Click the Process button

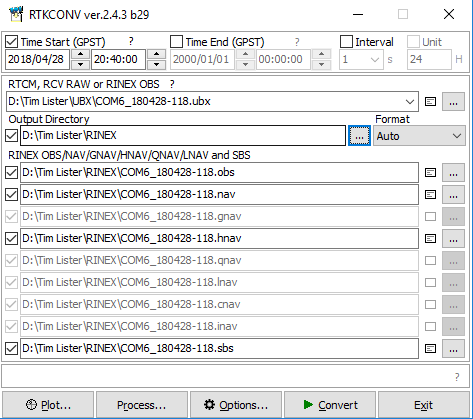[142, 405]
